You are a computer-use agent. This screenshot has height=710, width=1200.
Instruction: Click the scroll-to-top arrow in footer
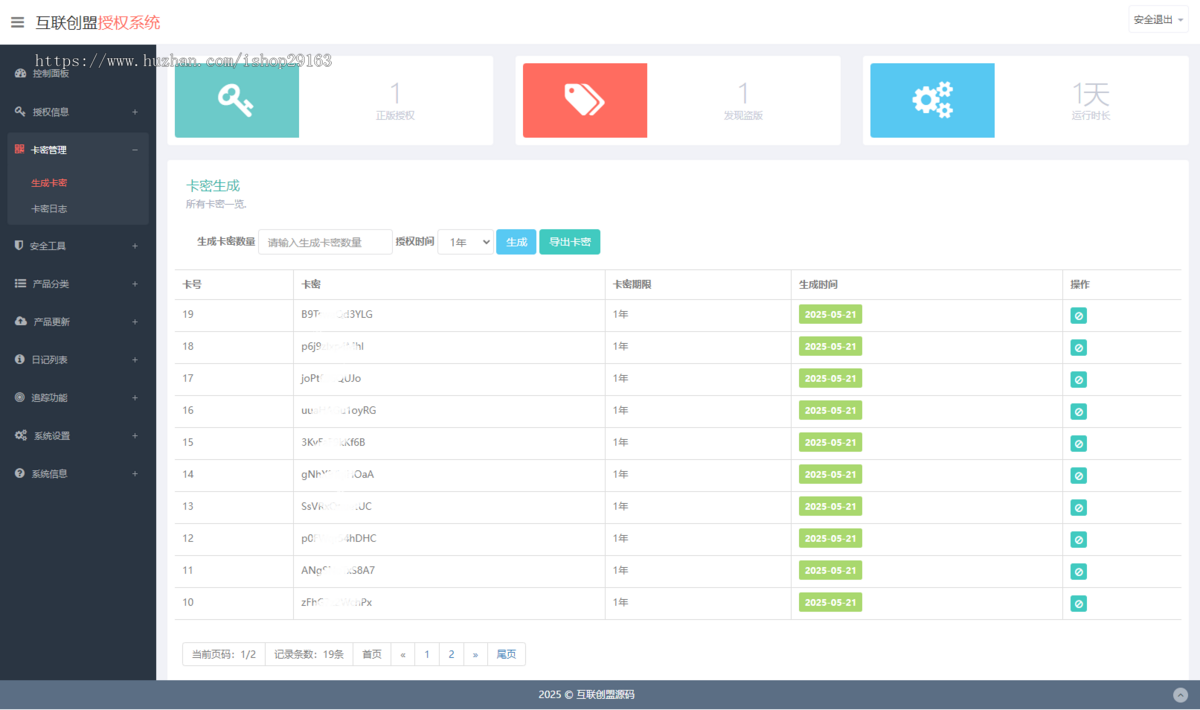tap(1180, 695)
